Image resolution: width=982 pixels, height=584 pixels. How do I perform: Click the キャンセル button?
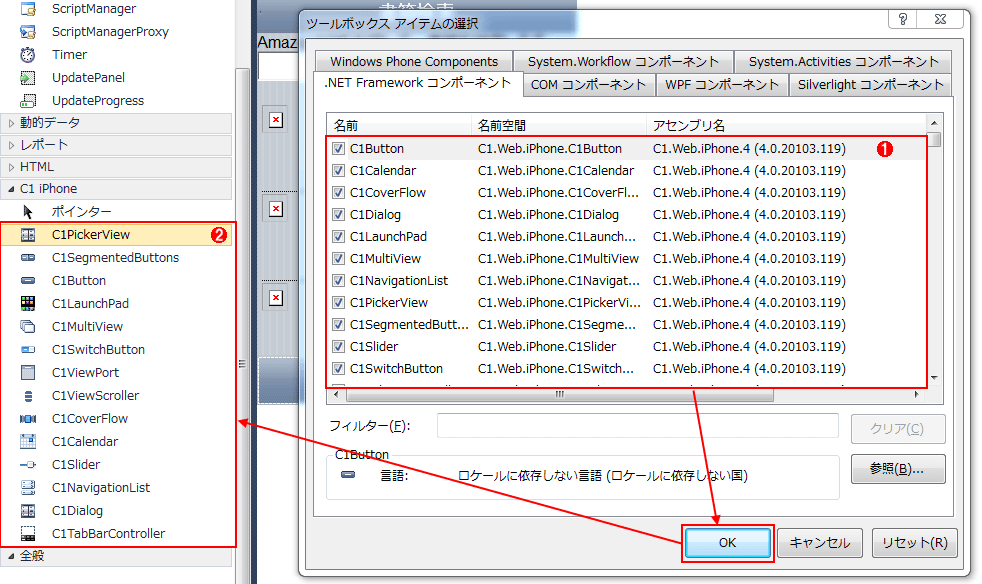tap(820, 543)
